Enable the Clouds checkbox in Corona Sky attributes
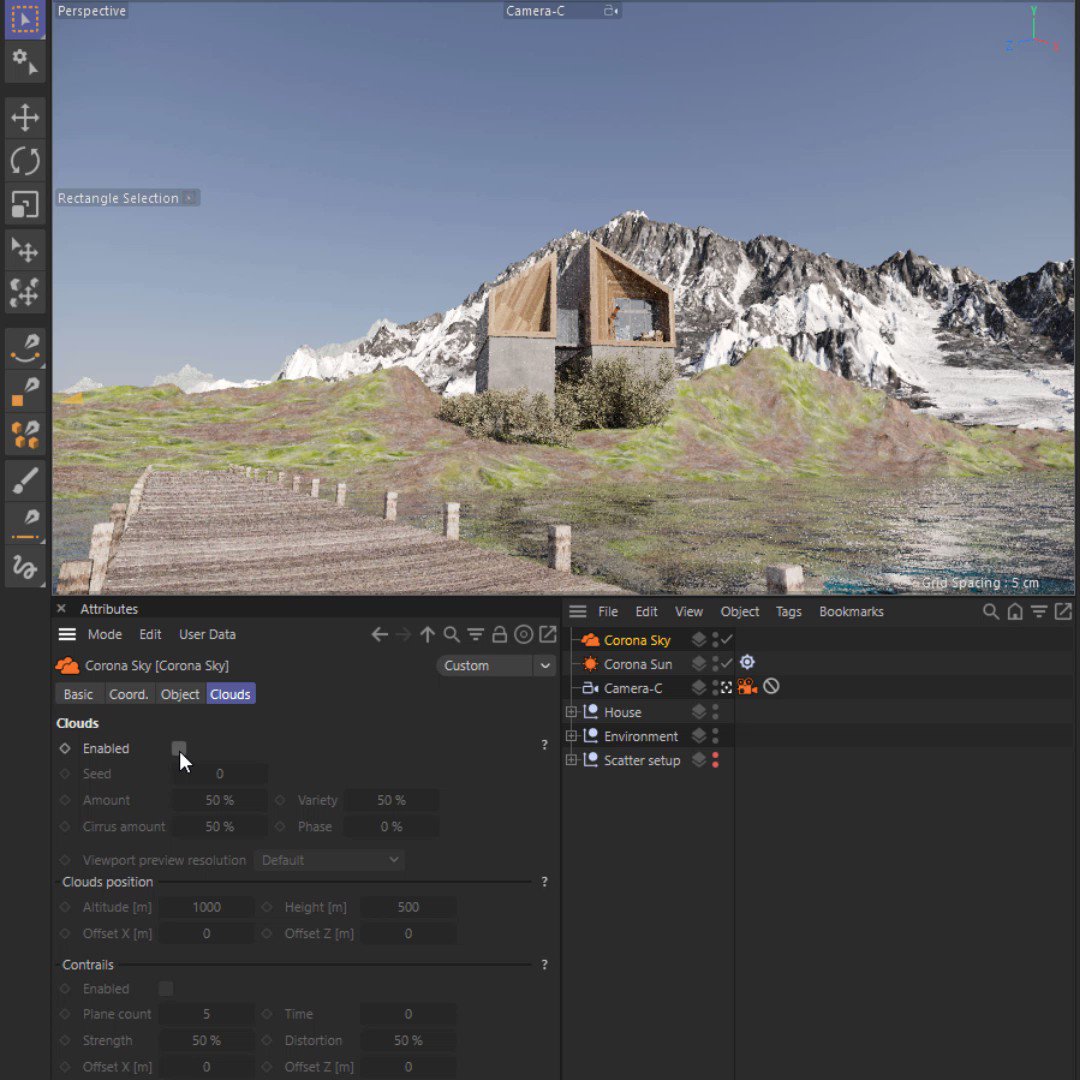The image size is (1080, 1080). [178, 748]
